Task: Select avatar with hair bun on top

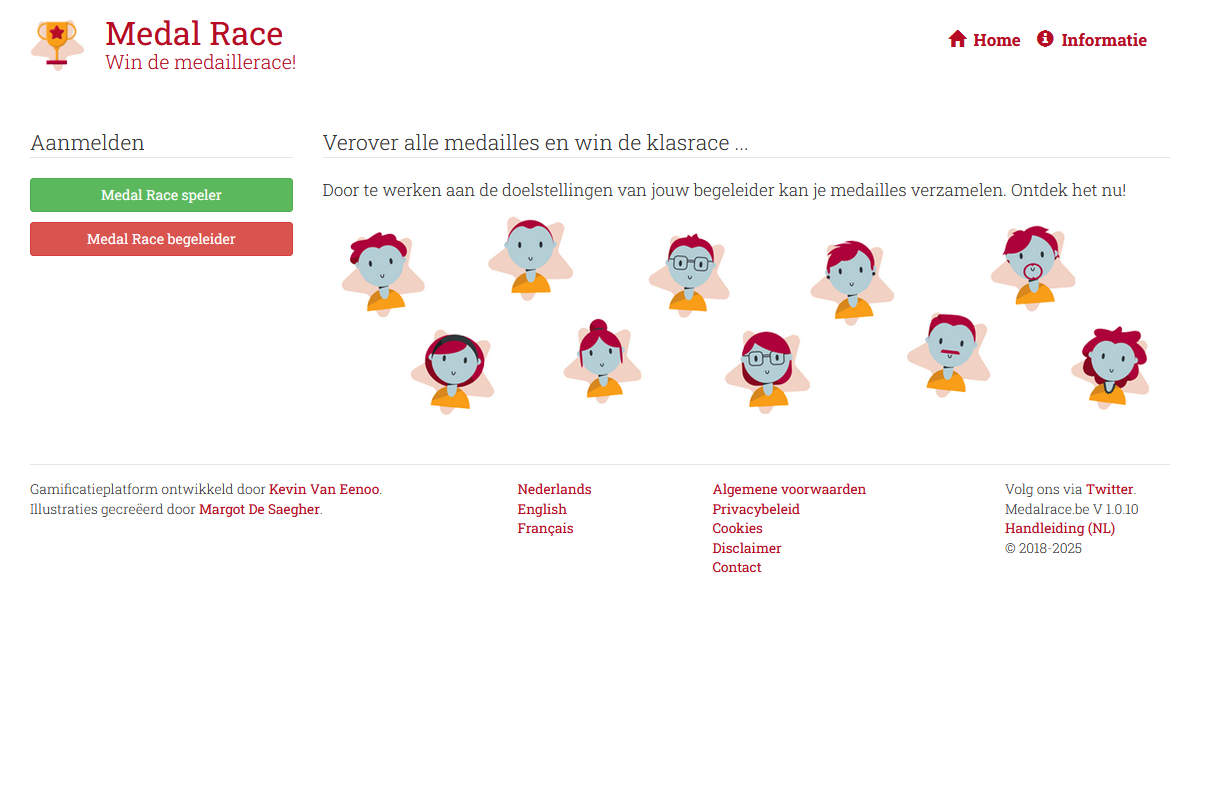Action: tap(602, 360)
